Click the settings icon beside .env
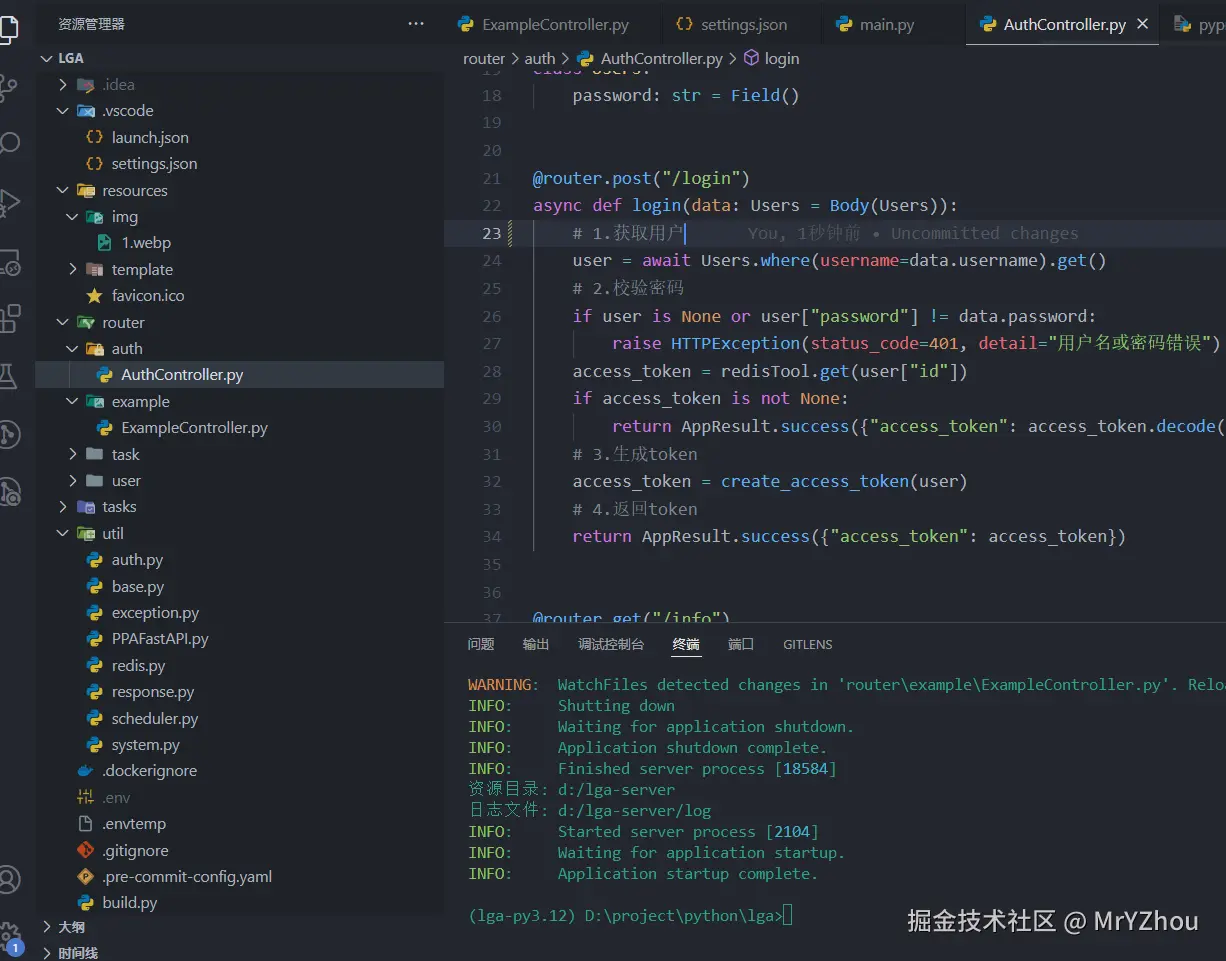The width and height of the screenshot is (1226, 961). pos(85,797)
